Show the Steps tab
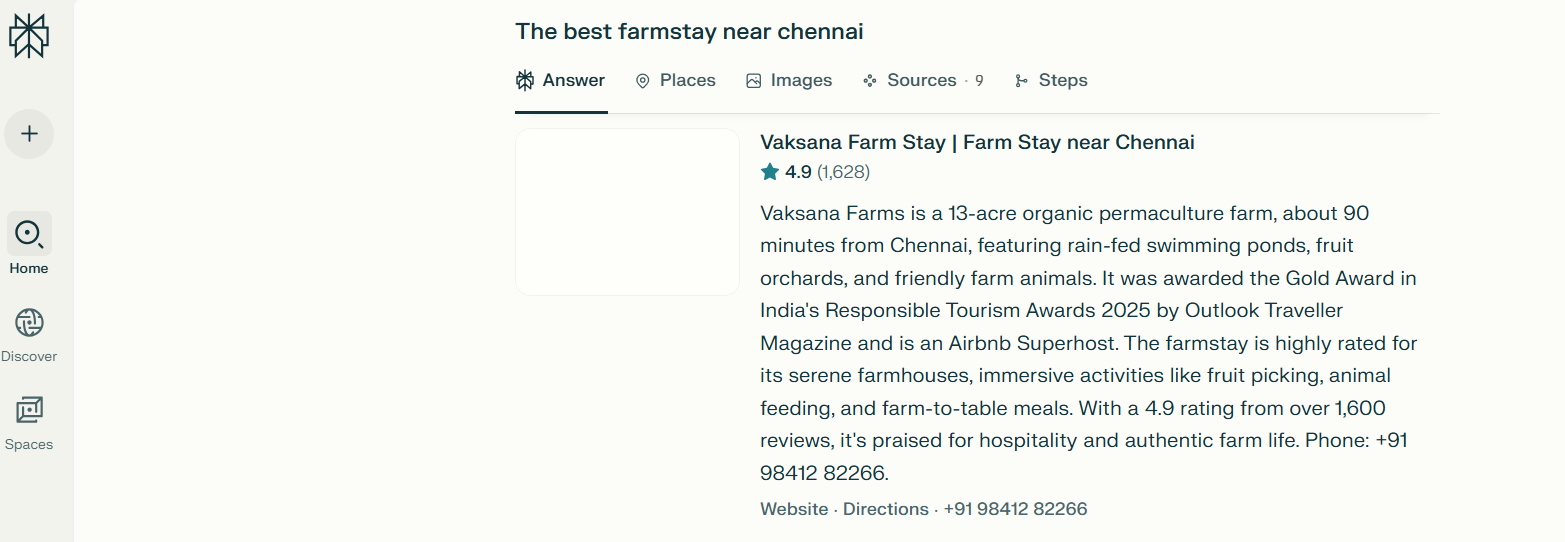This screenshot has width=1565, height=542. tap(1051, 81)
